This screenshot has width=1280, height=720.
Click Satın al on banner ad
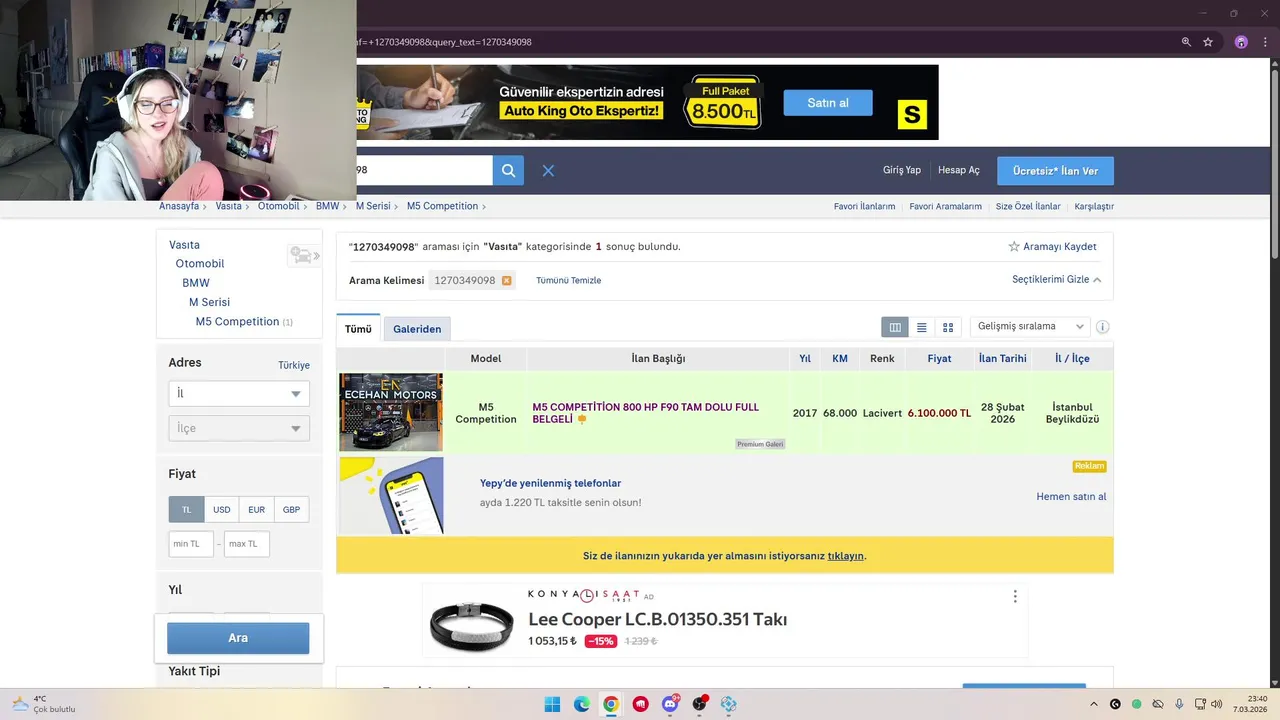(828, 103)
